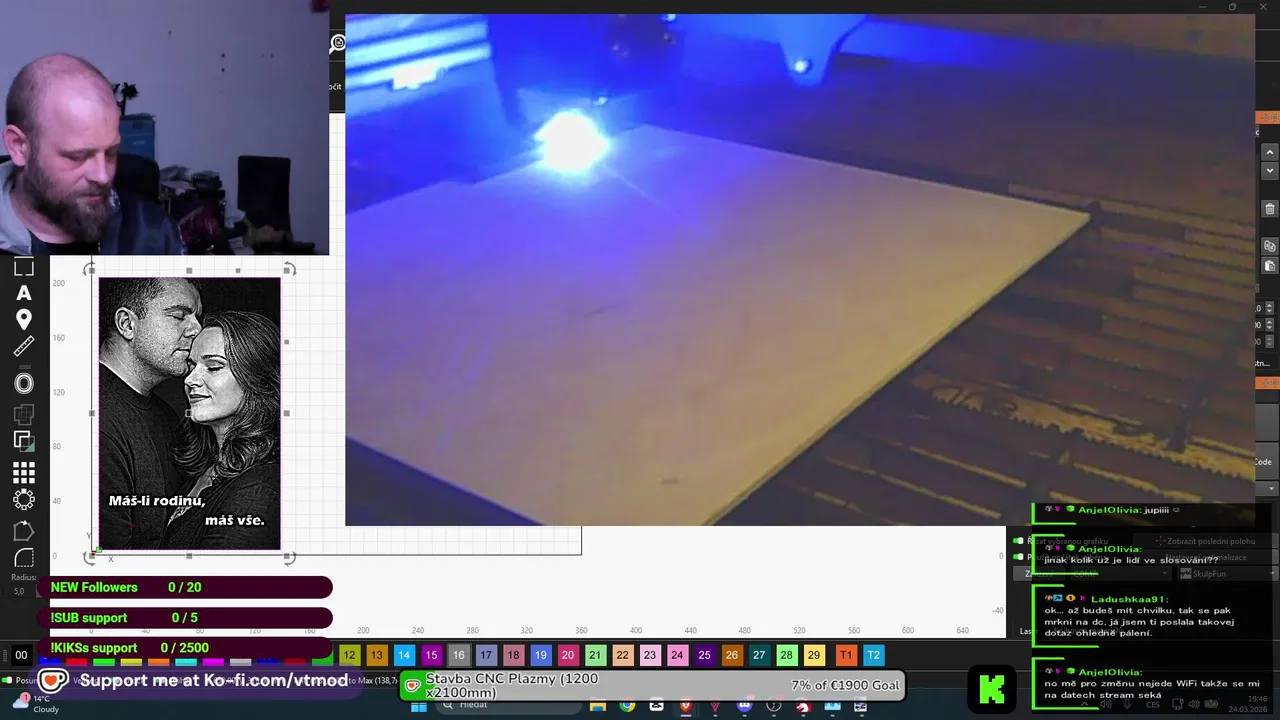Screen dimensions: 1280x720
Task: Open Chrome from the taskbar
Action: (627, 706)
